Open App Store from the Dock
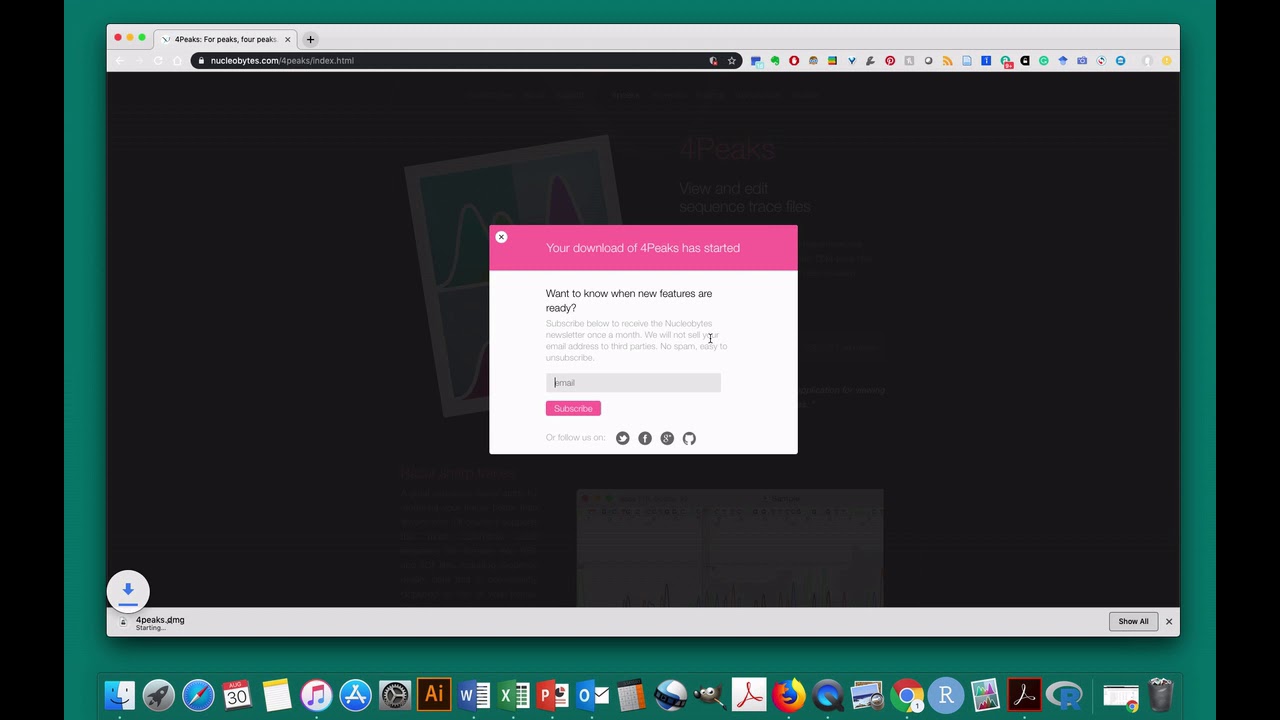 click(355, 695)
